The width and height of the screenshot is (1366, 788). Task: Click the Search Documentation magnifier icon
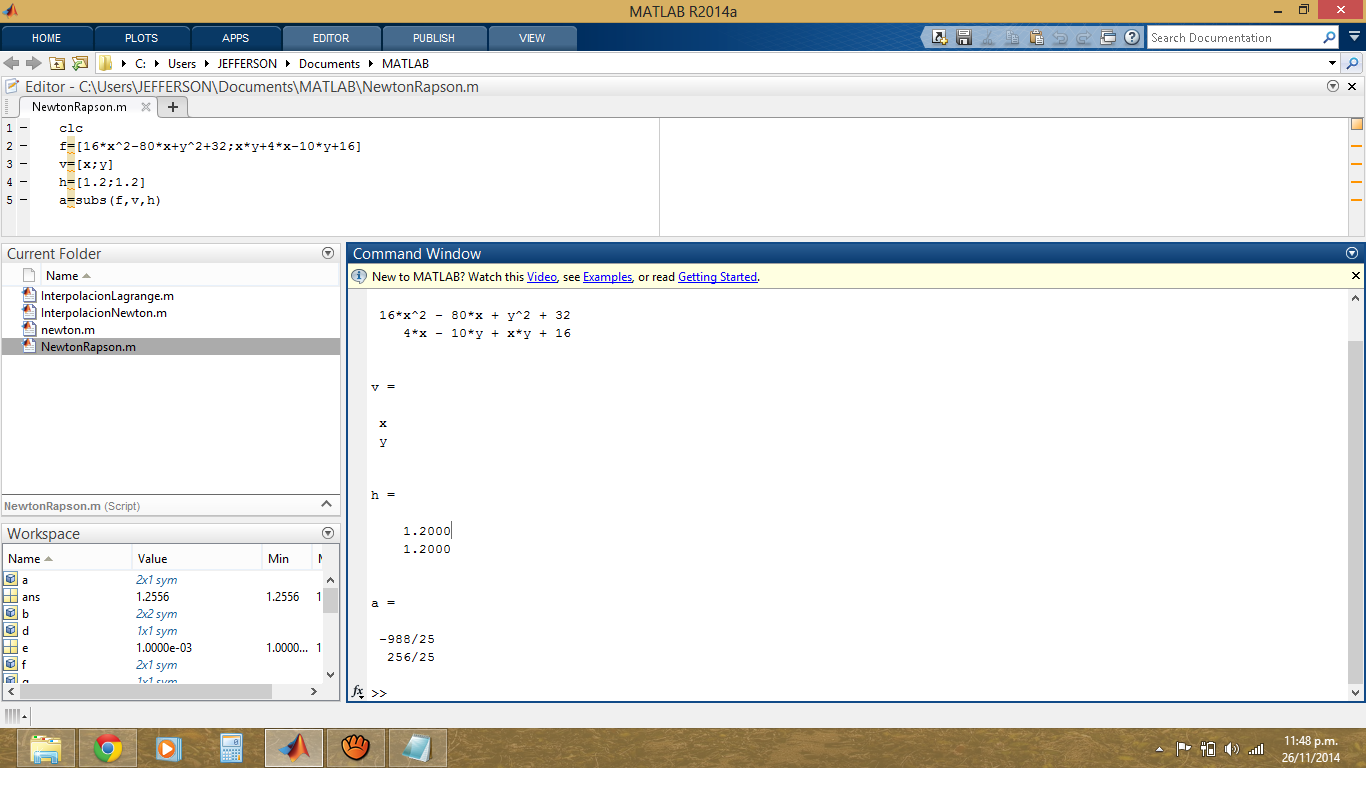(x=1329, y=38)
